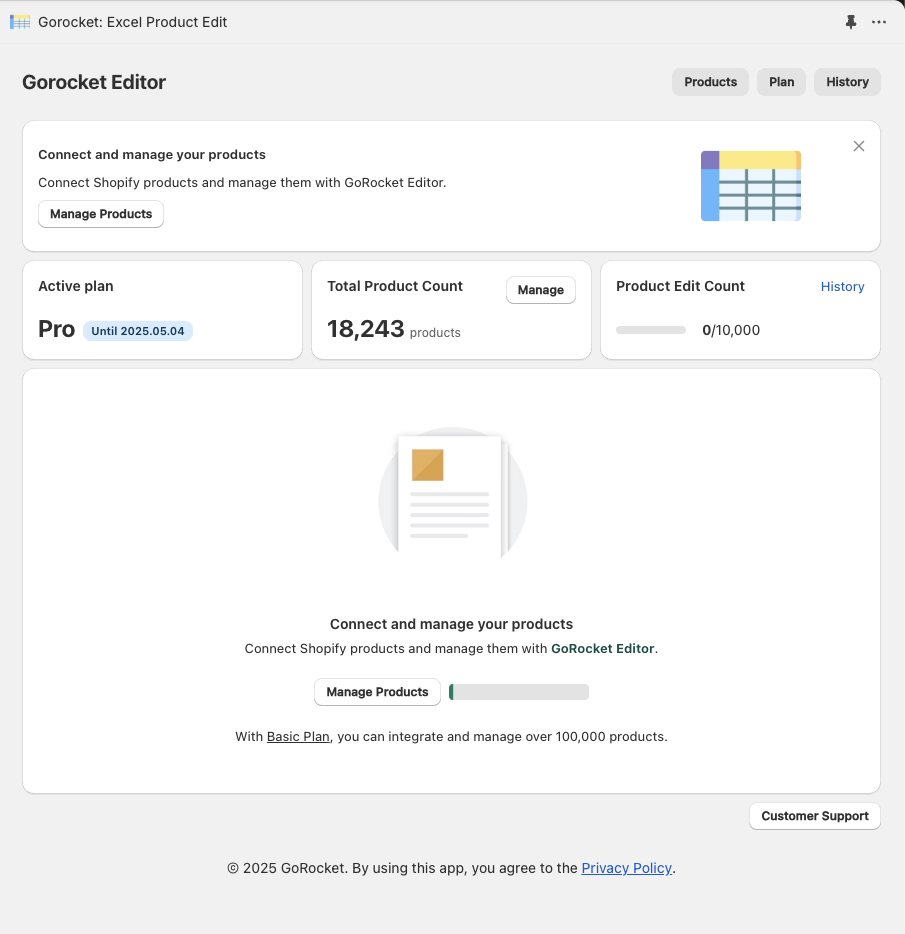Contact Customer Support

coord(814,816)
